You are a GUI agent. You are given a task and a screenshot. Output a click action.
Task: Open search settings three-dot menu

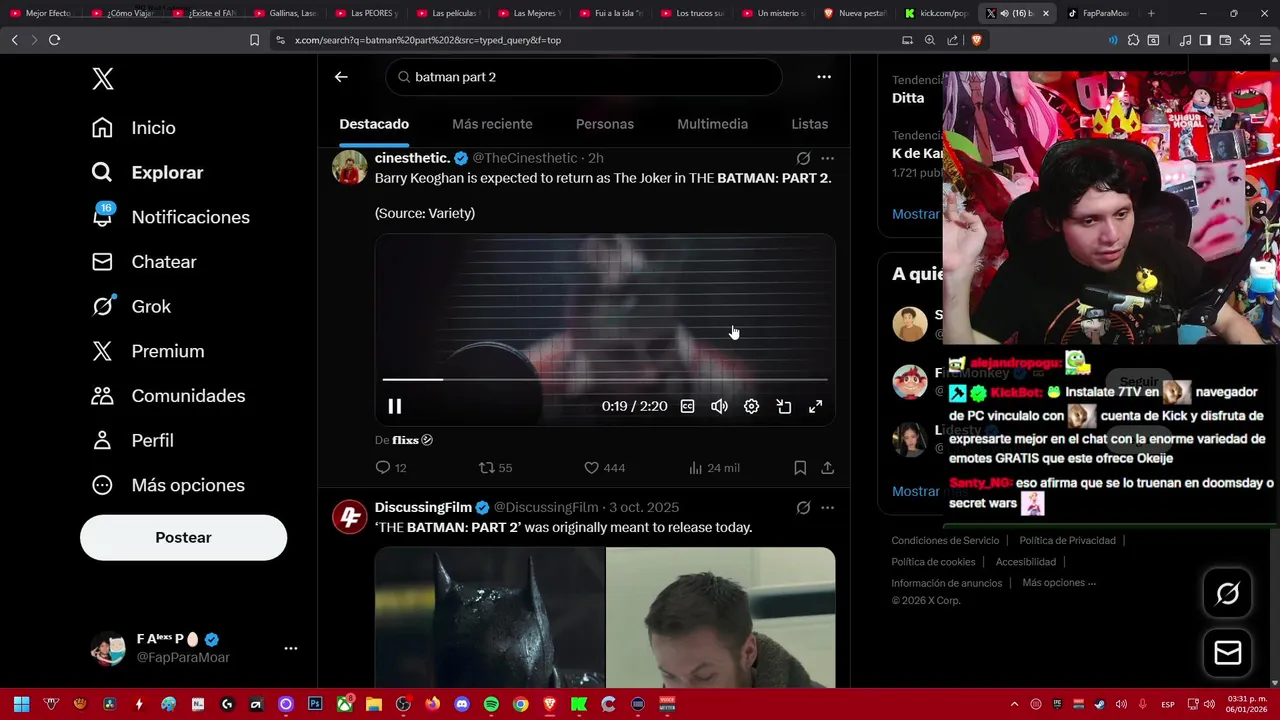(x=824, y=77)
